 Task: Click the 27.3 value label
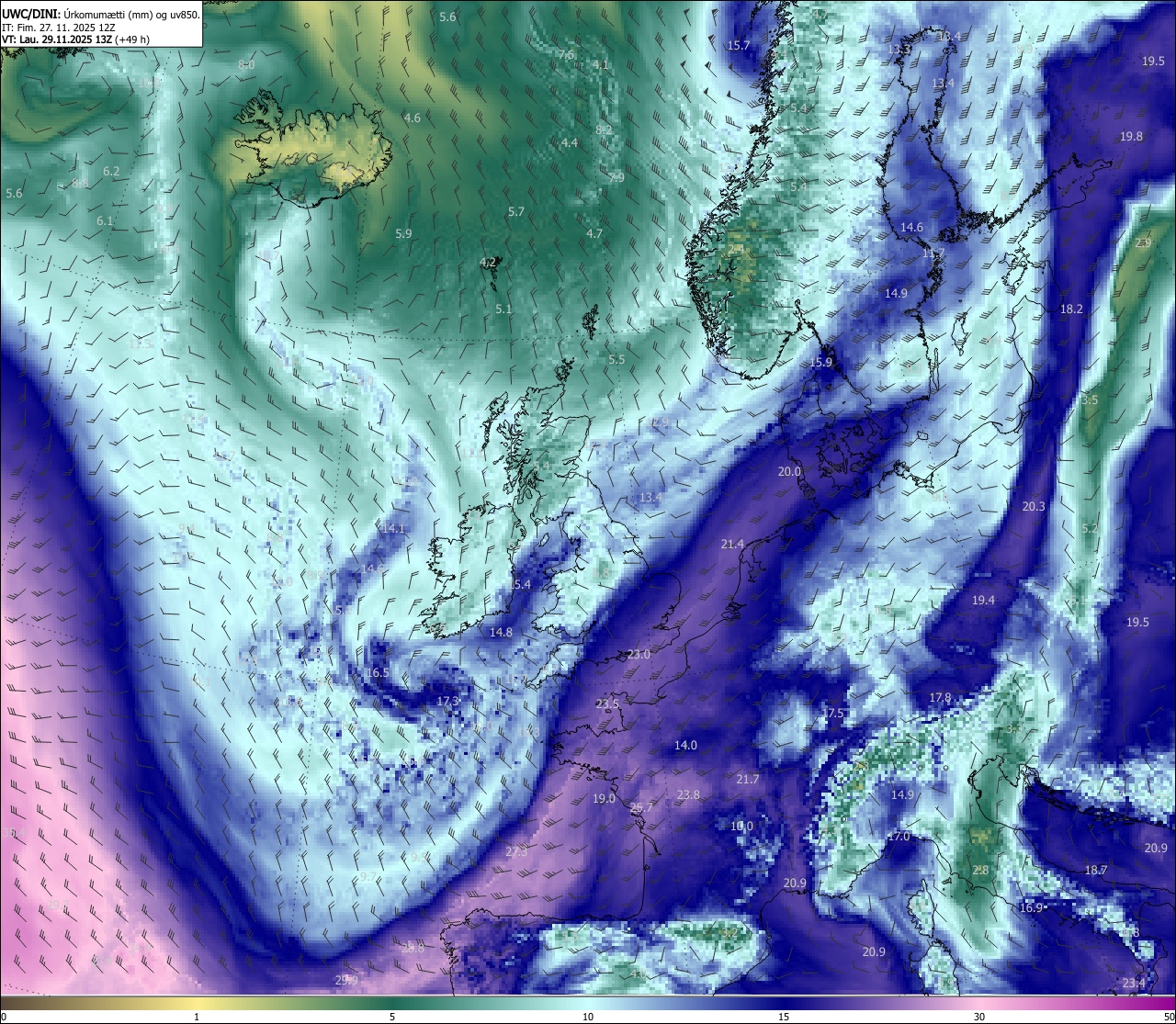(516, 852)
